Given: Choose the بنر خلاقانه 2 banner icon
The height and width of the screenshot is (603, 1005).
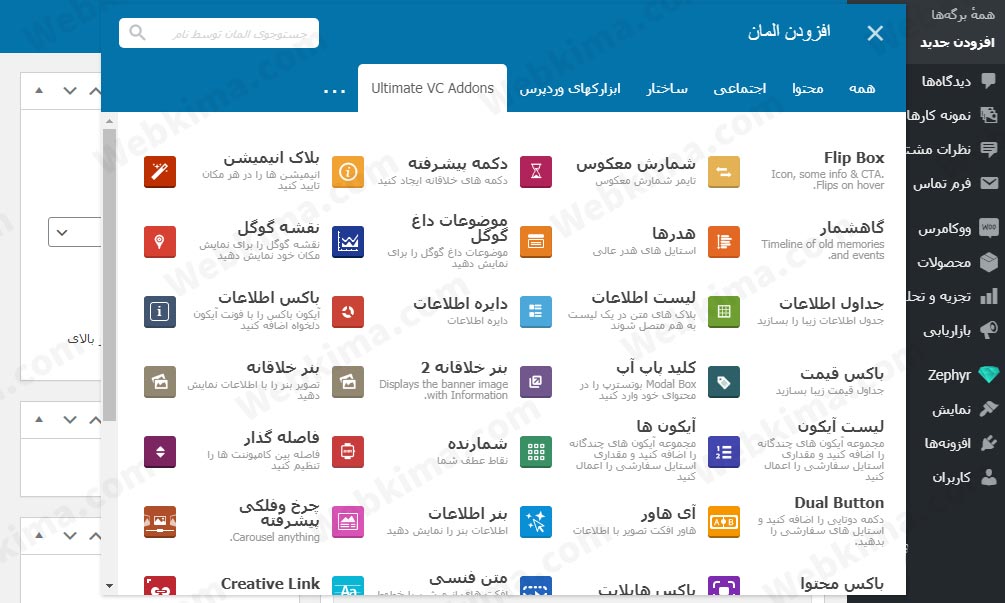Looking at the screenshot, I should click(348, 382).
